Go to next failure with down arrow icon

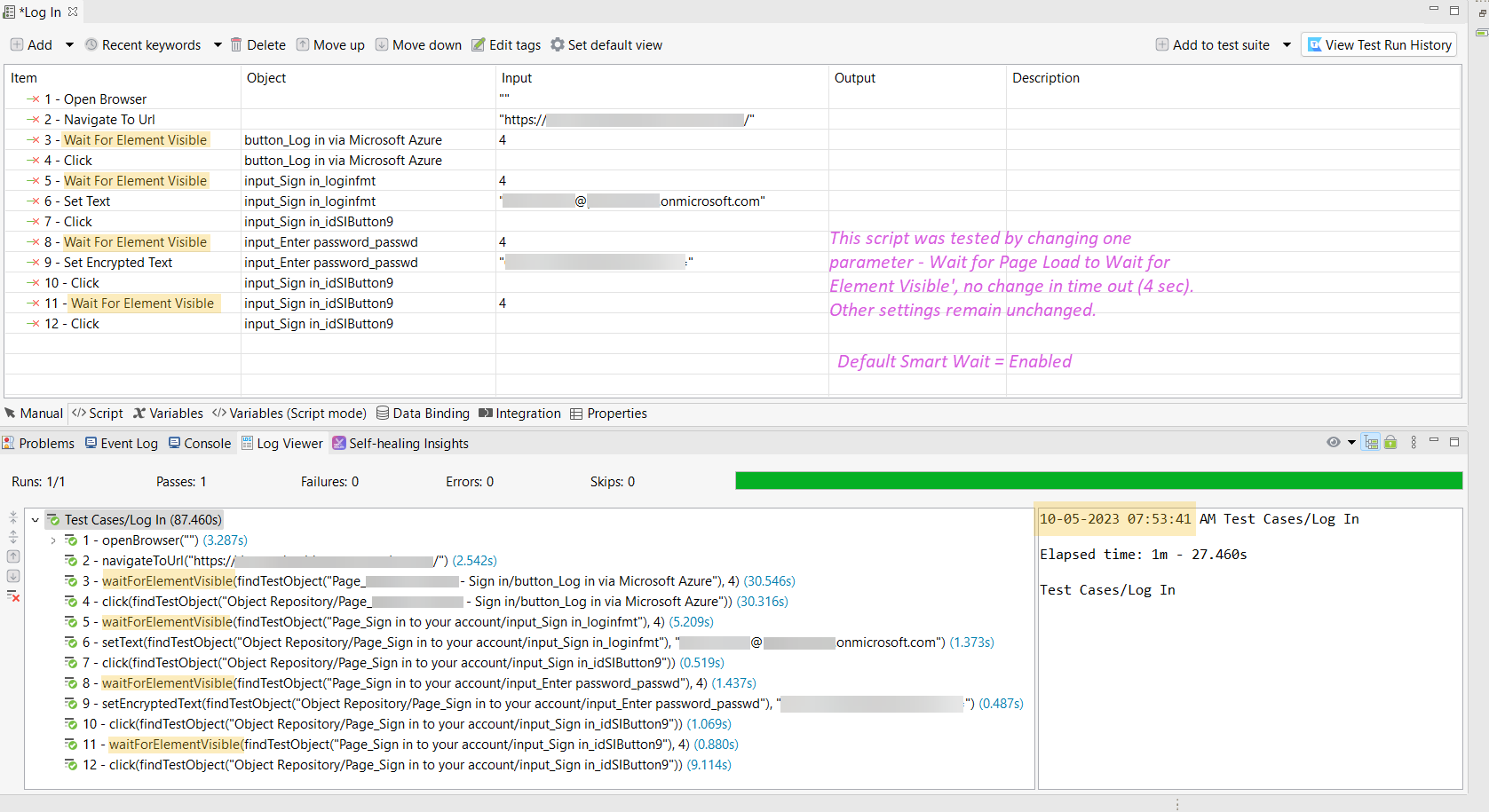tap(13, 576)
